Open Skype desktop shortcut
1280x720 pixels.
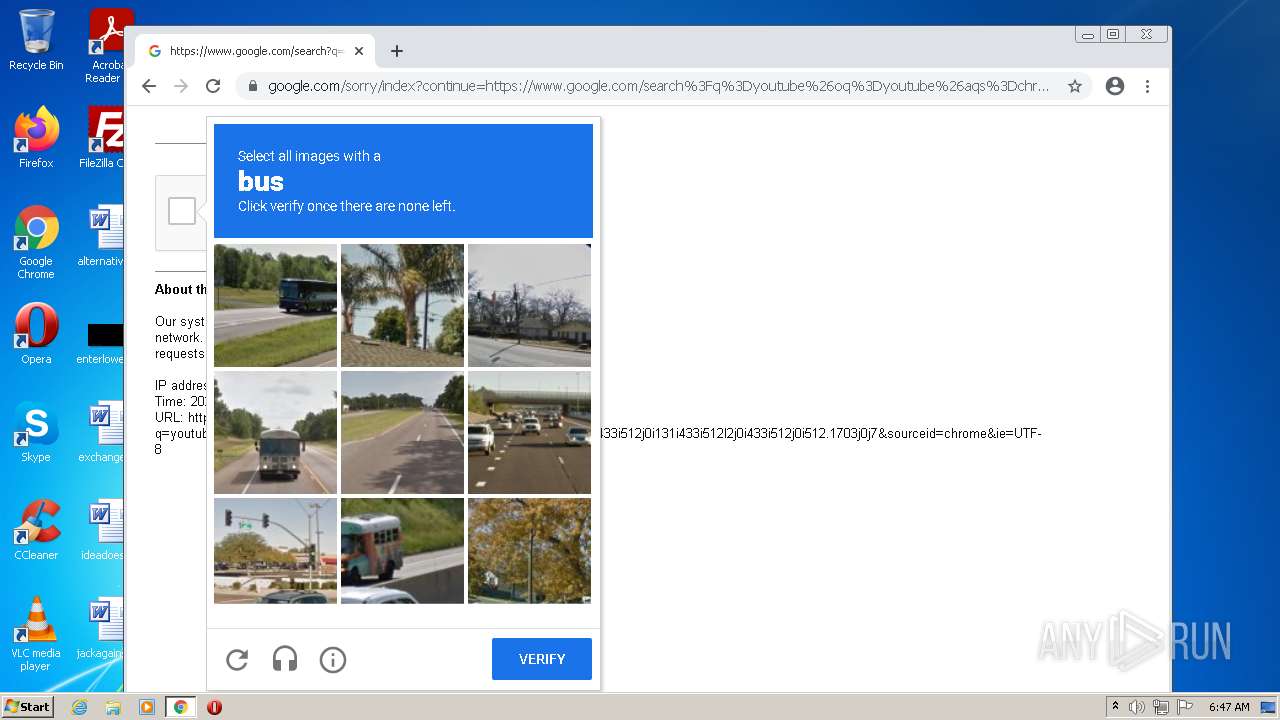pyautogui.click(x=36, y=432)
